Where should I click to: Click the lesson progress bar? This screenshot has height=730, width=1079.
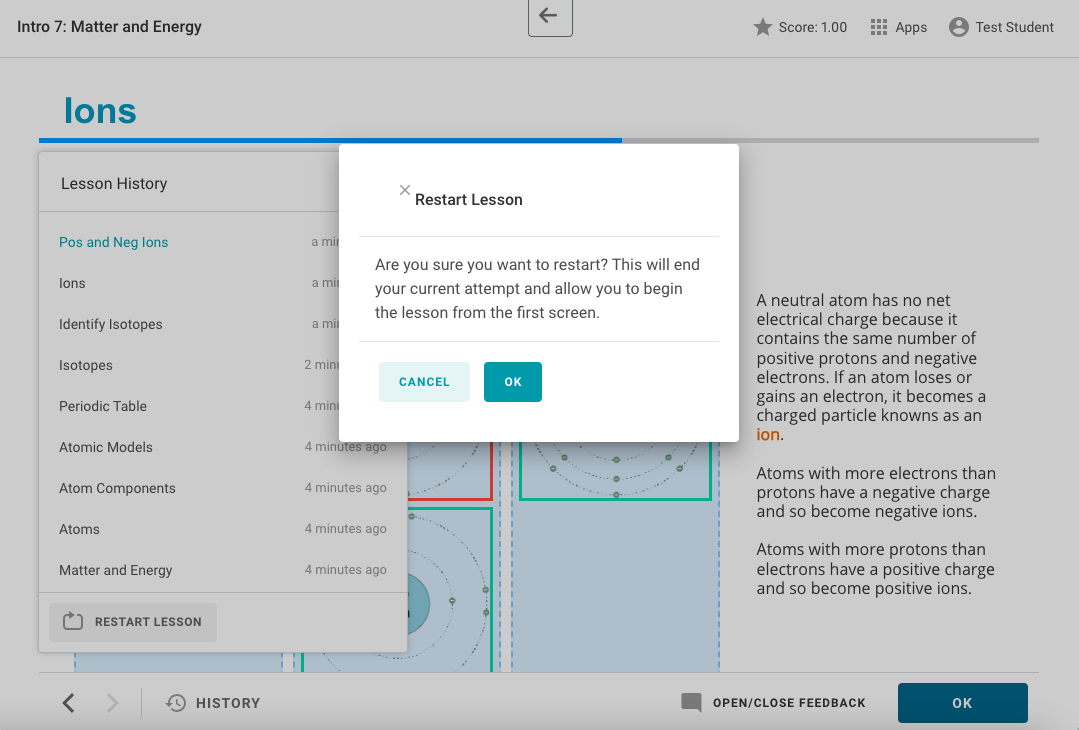538,141
